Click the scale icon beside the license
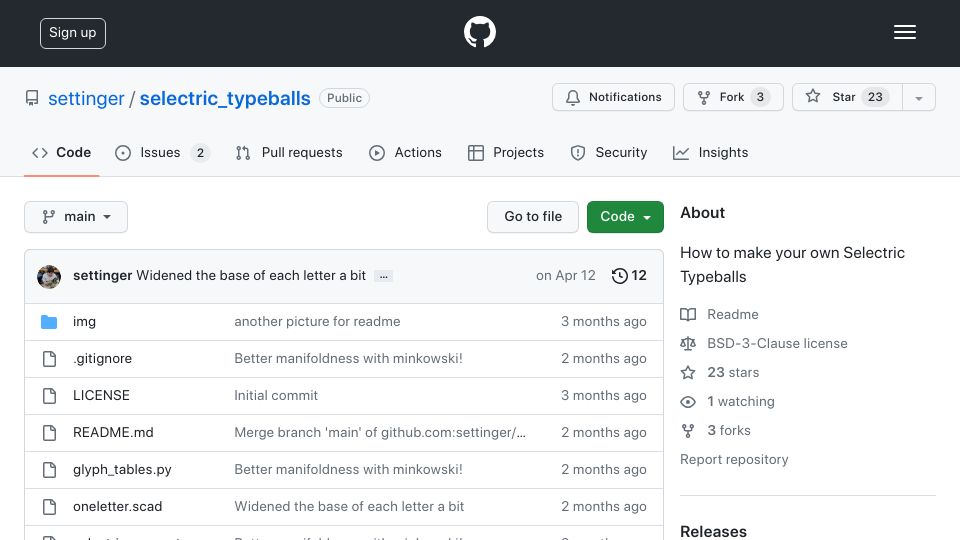This screenshot has height=540, width=960. click(688, 343)
